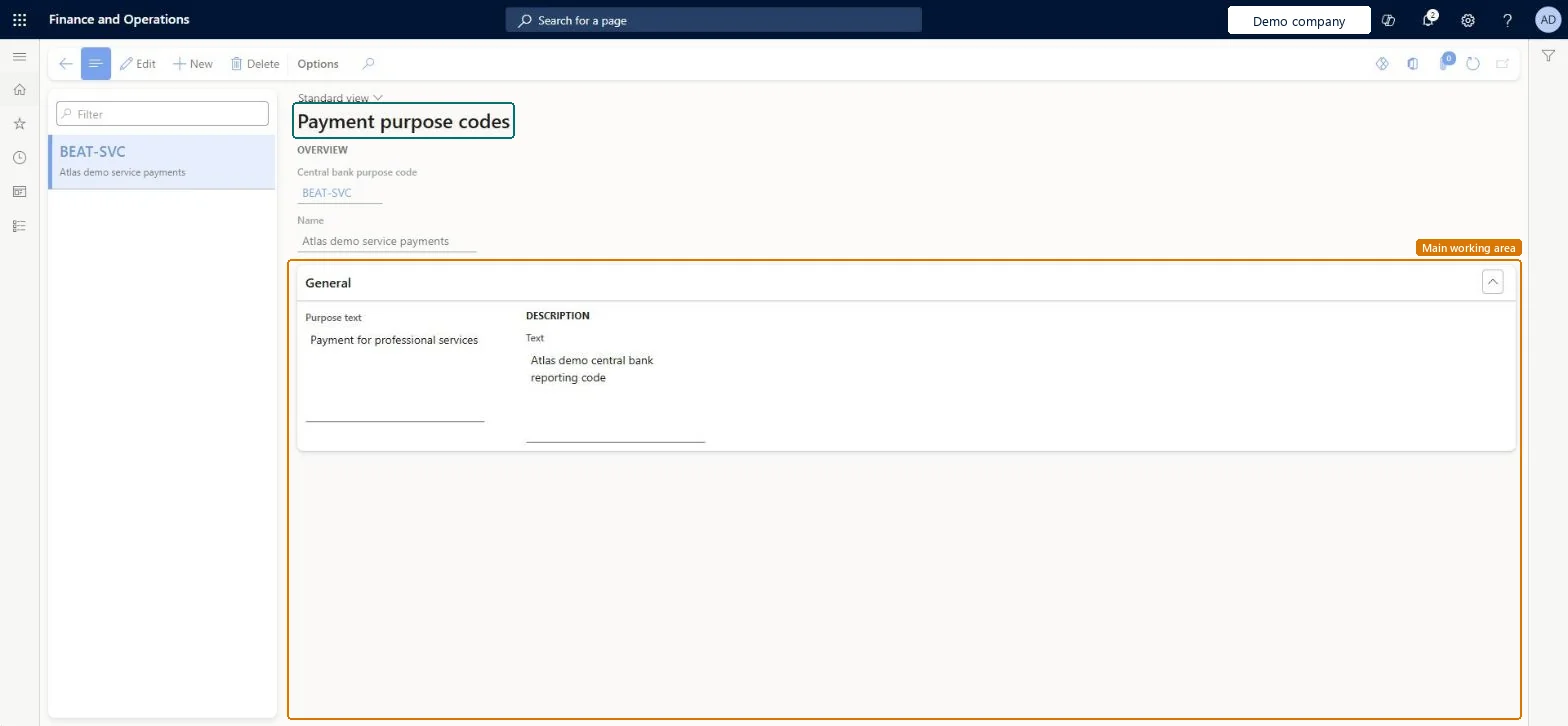This screenshot has height=726, width=1568.
Task: Click the action pane search magnifier
Action: (368, 64)
